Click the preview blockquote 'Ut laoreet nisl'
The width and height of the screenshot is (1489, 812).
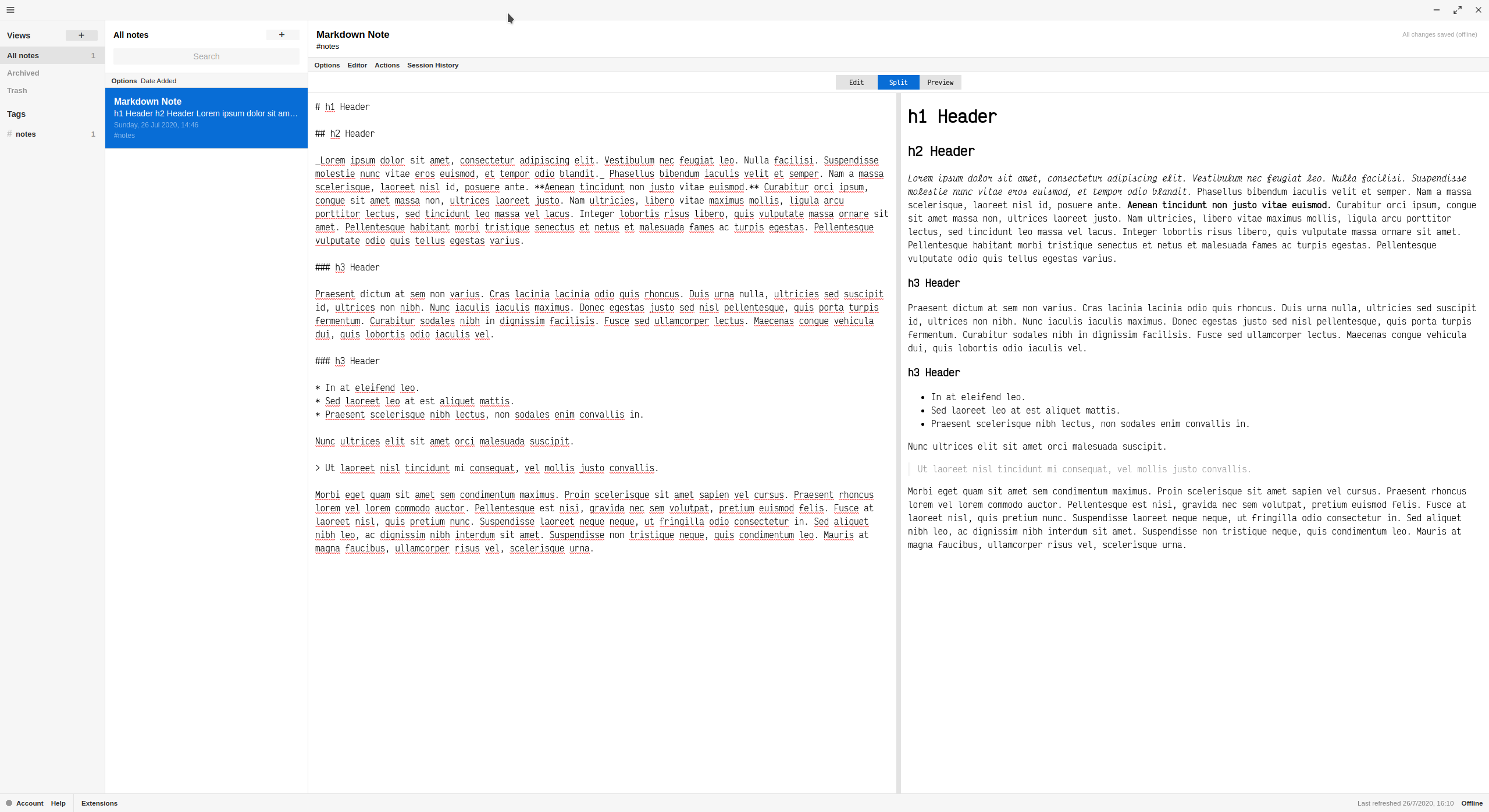pos(1084,469)
